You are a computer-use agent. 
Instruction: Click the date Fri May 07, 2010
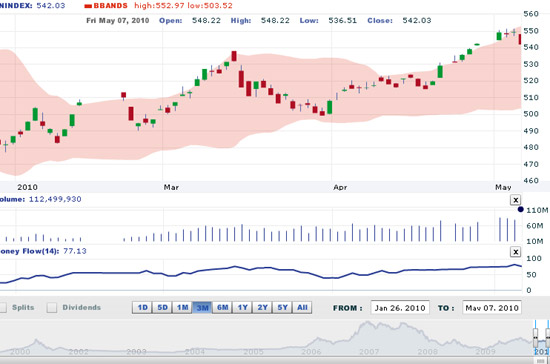pyautogui.click(x=118, y=21)
